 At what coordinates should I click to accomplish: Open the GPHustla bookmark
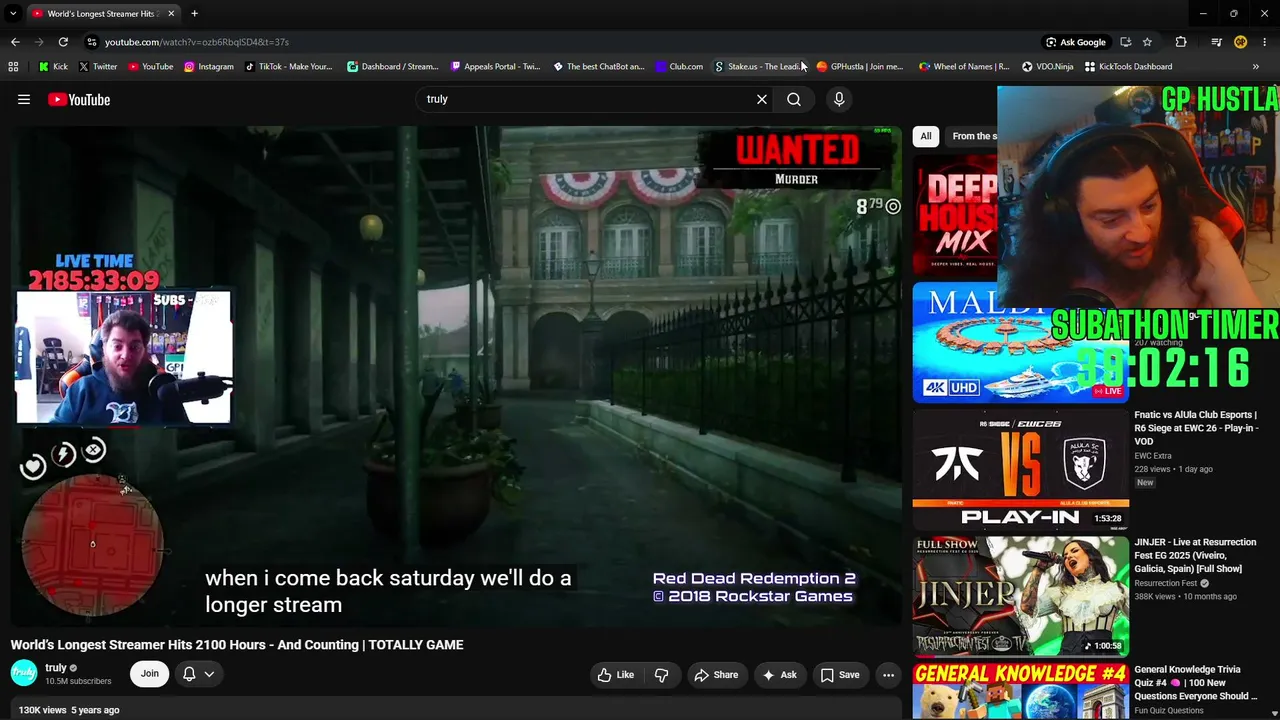[859, 67]
